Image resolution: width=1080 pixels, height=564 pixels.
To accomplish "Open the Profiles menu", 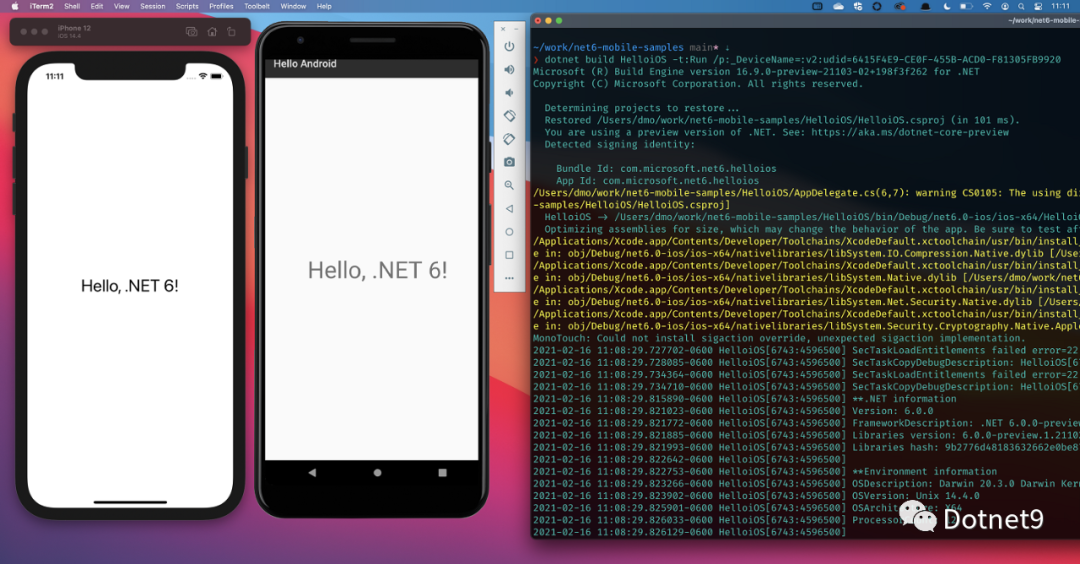I will (x=221, y=6).
